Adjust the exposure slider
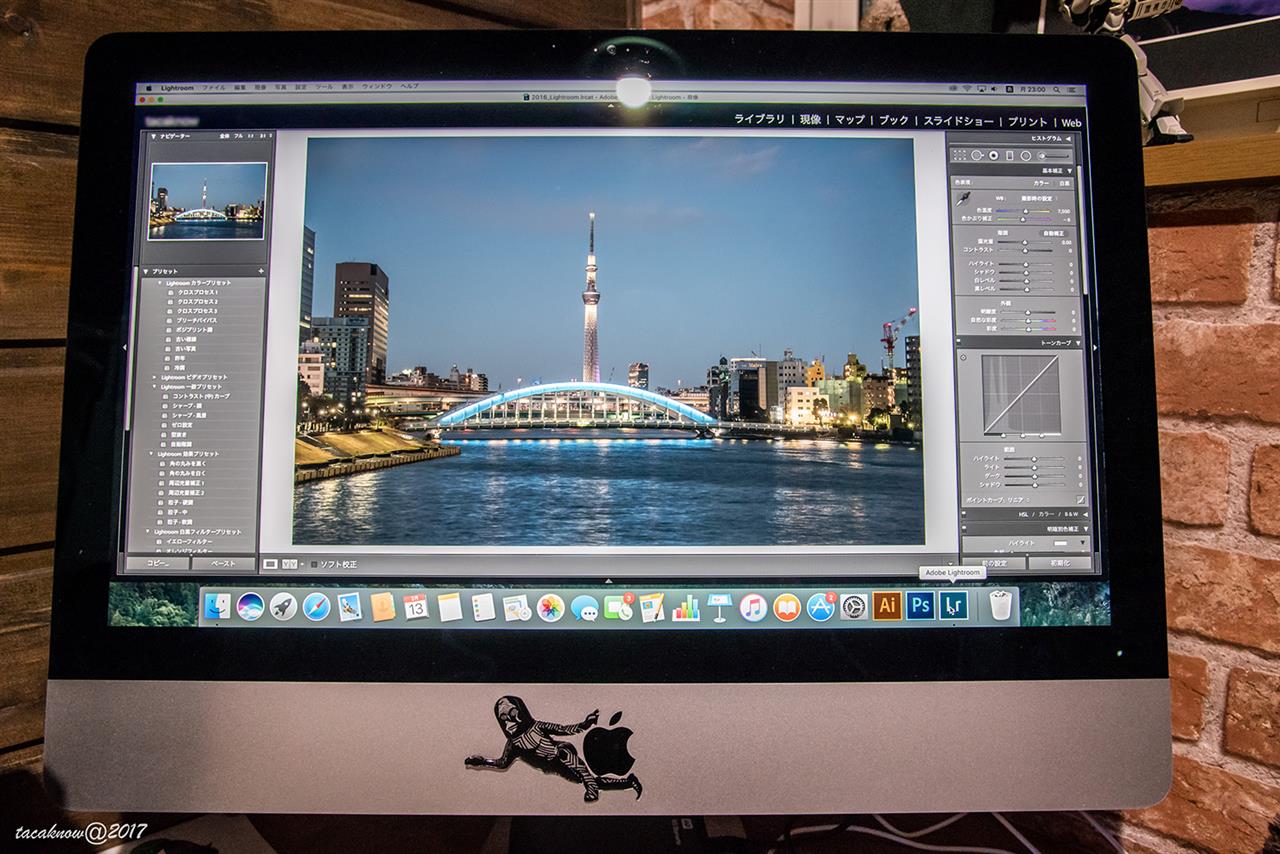Image resolution: width=1280 pixels, height=854 pixels. point(1024,242)
